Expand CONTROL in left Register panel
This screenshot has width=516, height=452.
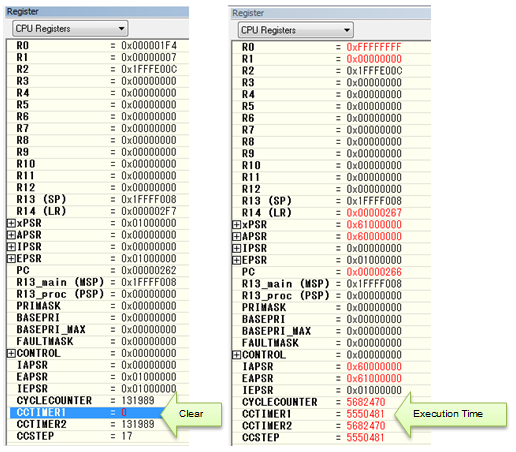(11, 353)
